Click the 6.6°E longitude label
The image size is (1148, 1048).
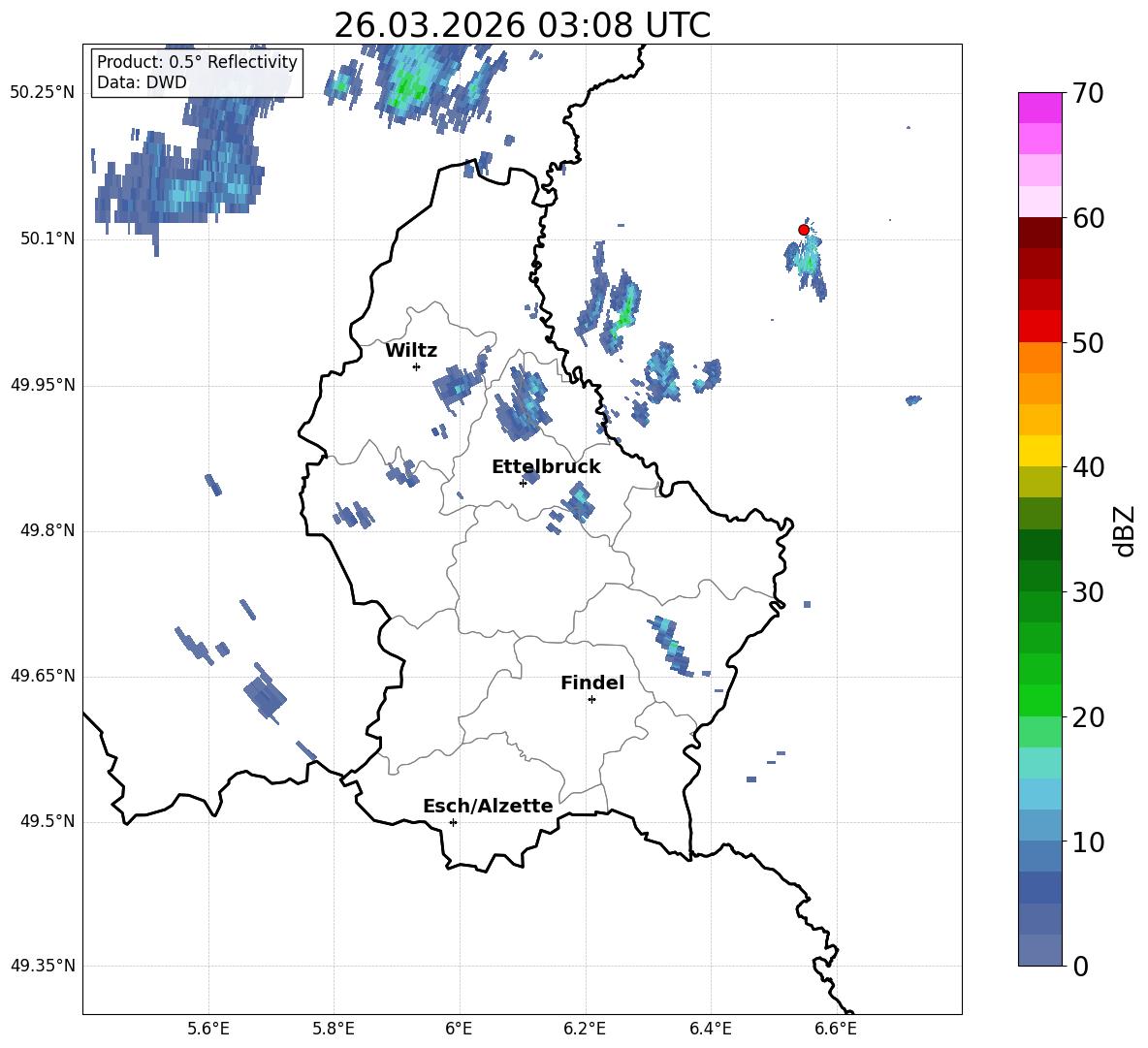[836, 1029]
